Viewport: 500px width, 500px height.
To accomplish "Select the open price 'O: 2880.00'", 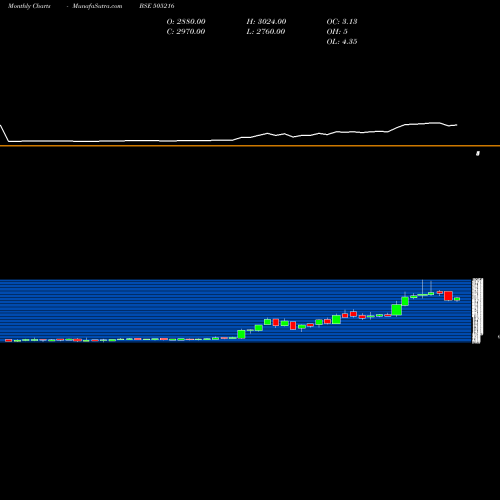I will point(186,22).
